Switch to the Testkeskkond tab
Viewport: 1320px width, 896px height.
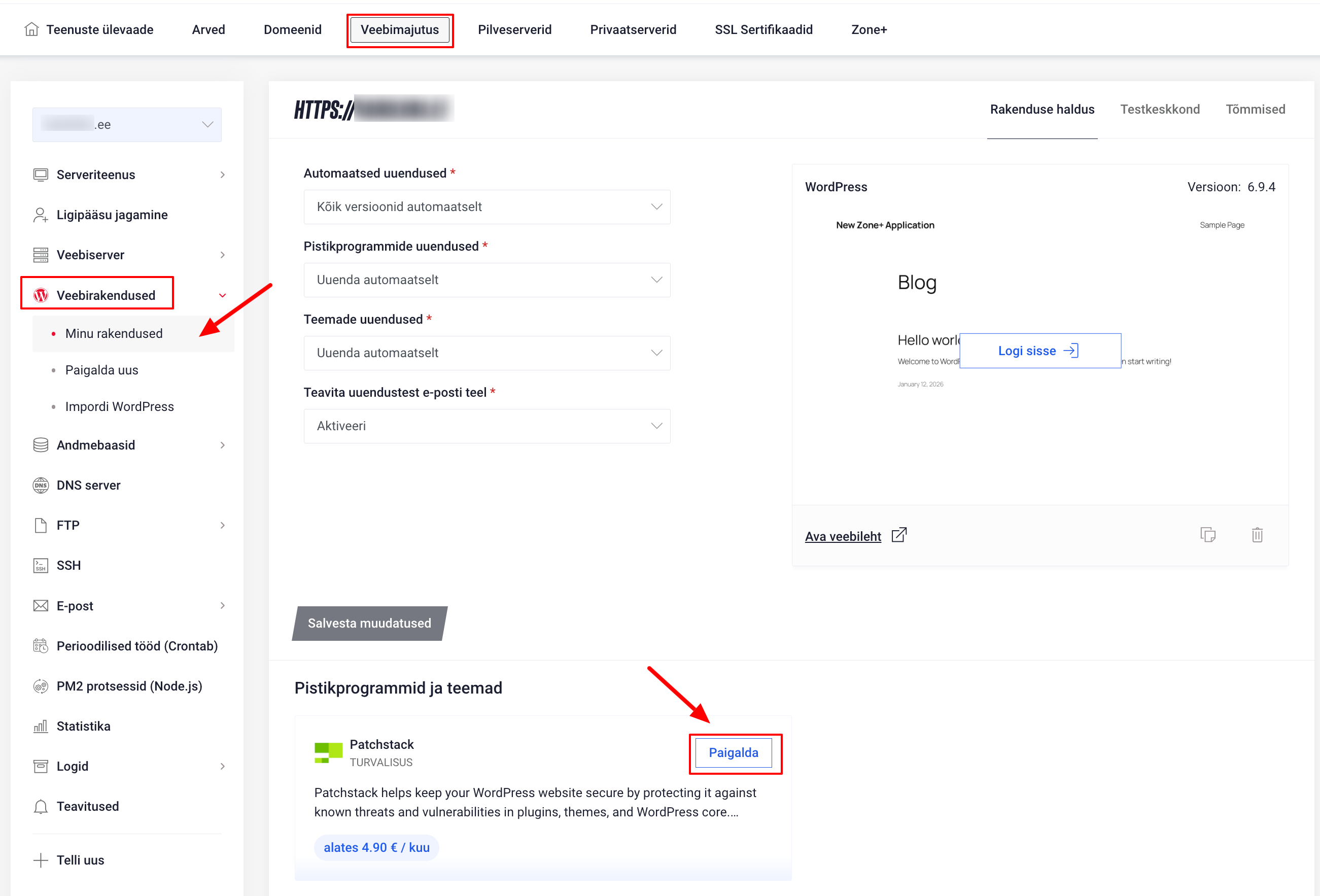(x=1159, y=109)
